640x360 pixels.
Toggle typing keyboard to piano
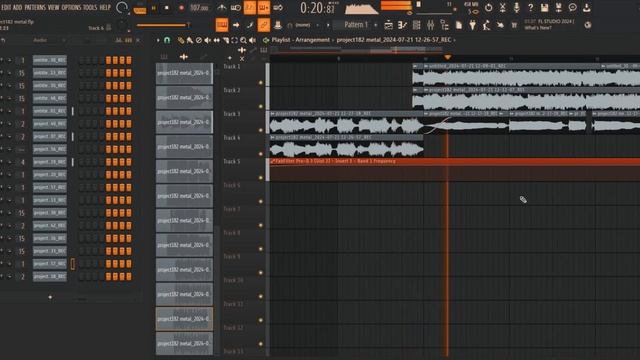222,25
